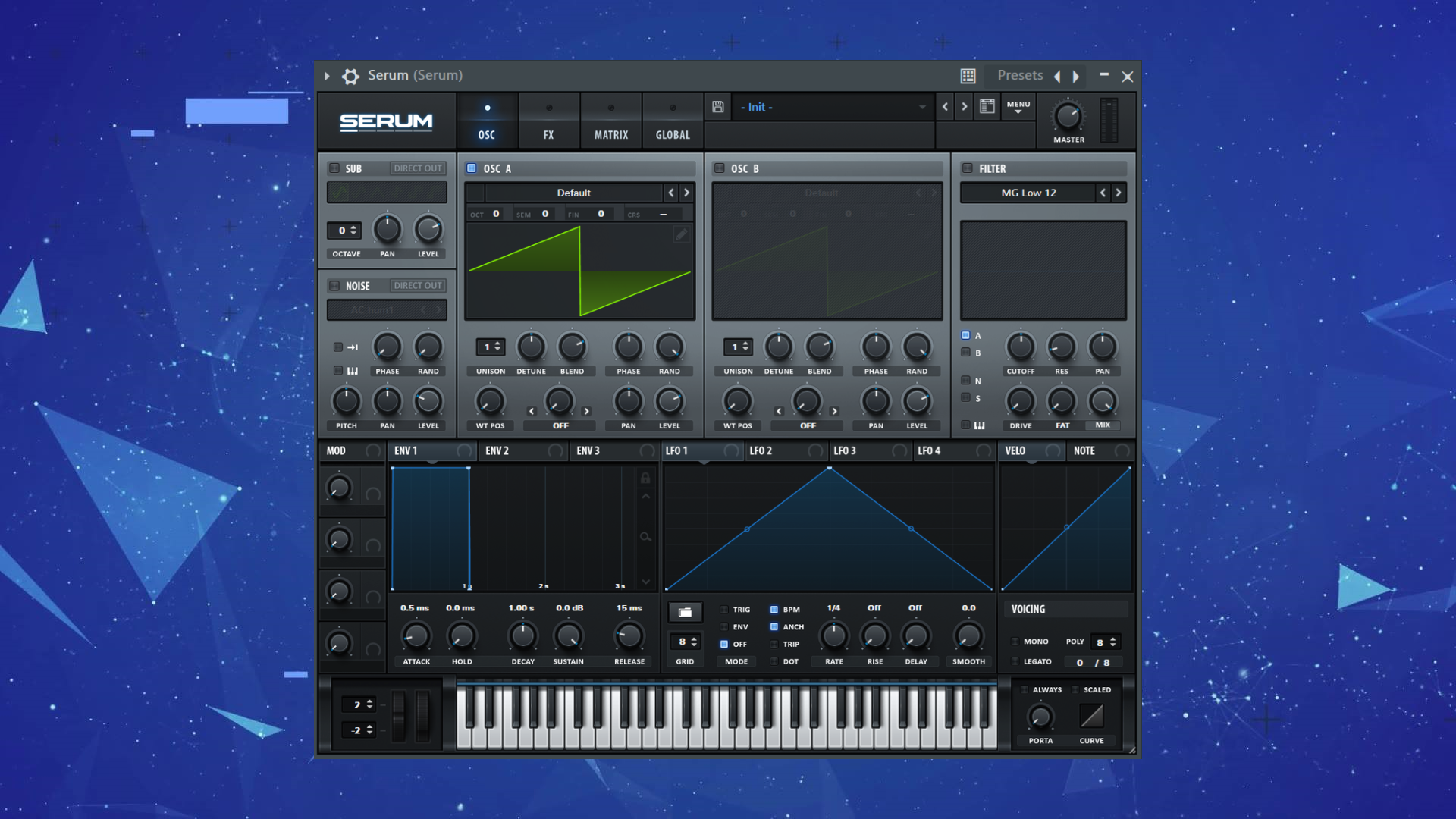Expand the plugin window options arrow
The image size is (1456, 819).
point(327,76)
